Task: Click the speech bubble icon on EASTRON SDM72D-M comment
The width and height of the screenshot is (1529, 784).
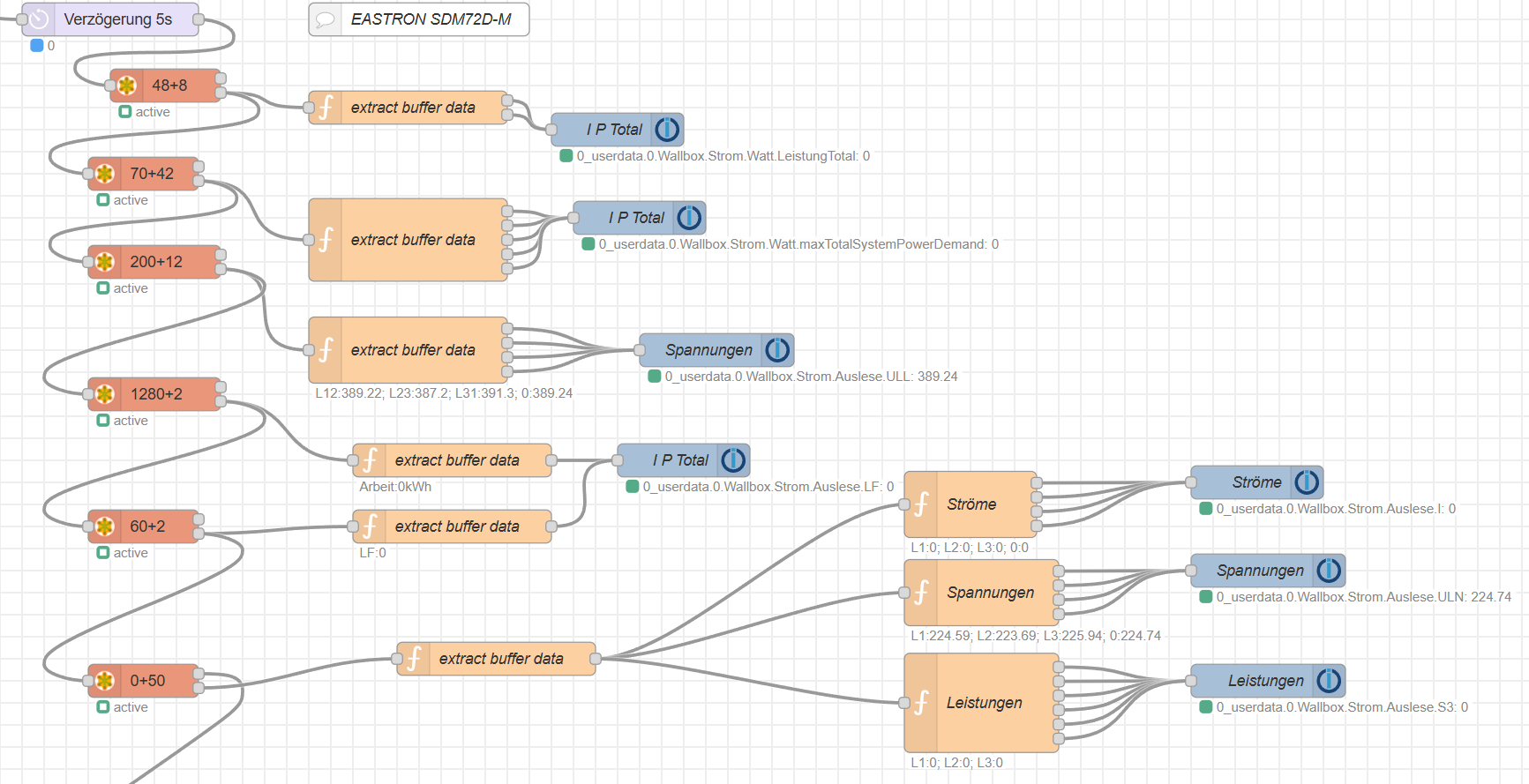Action: (326, 19)
